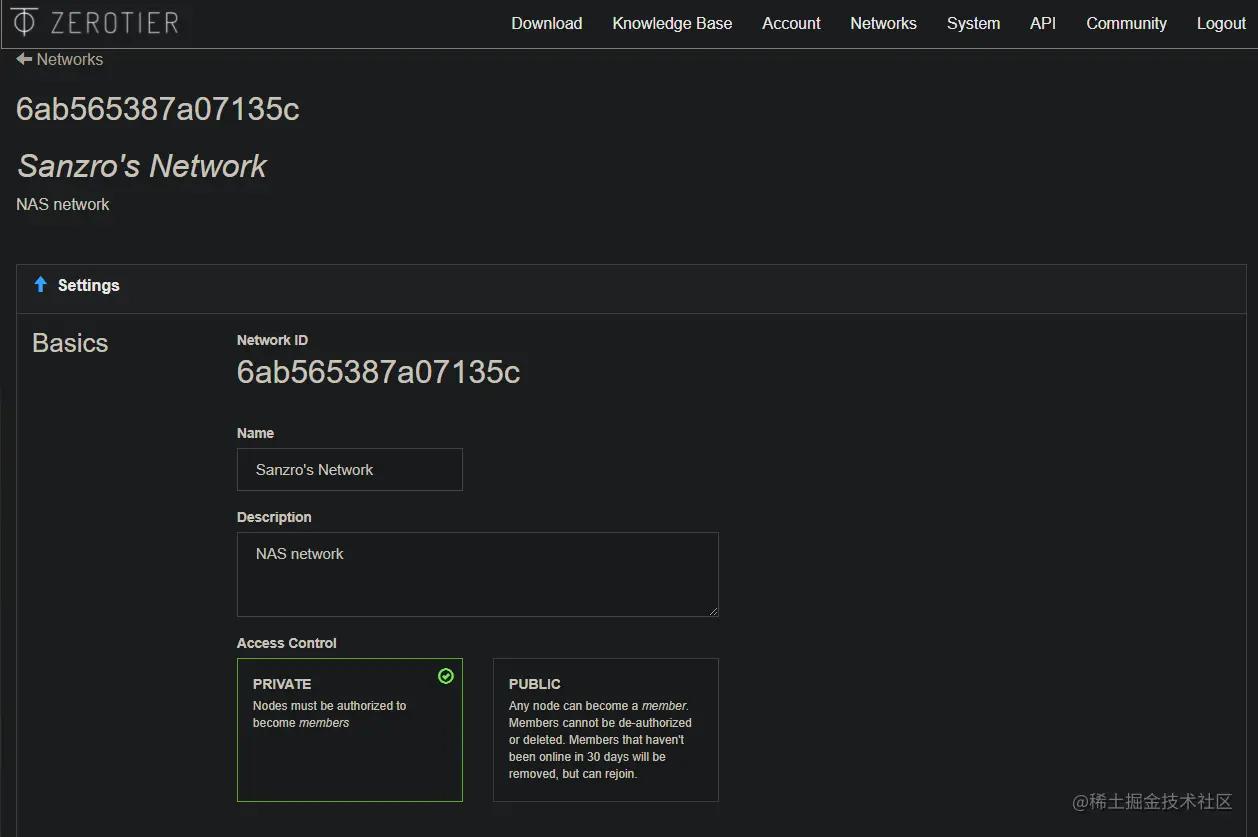Click the Name input field
This screenshot has width=1258, height=837.
point(349,469)
